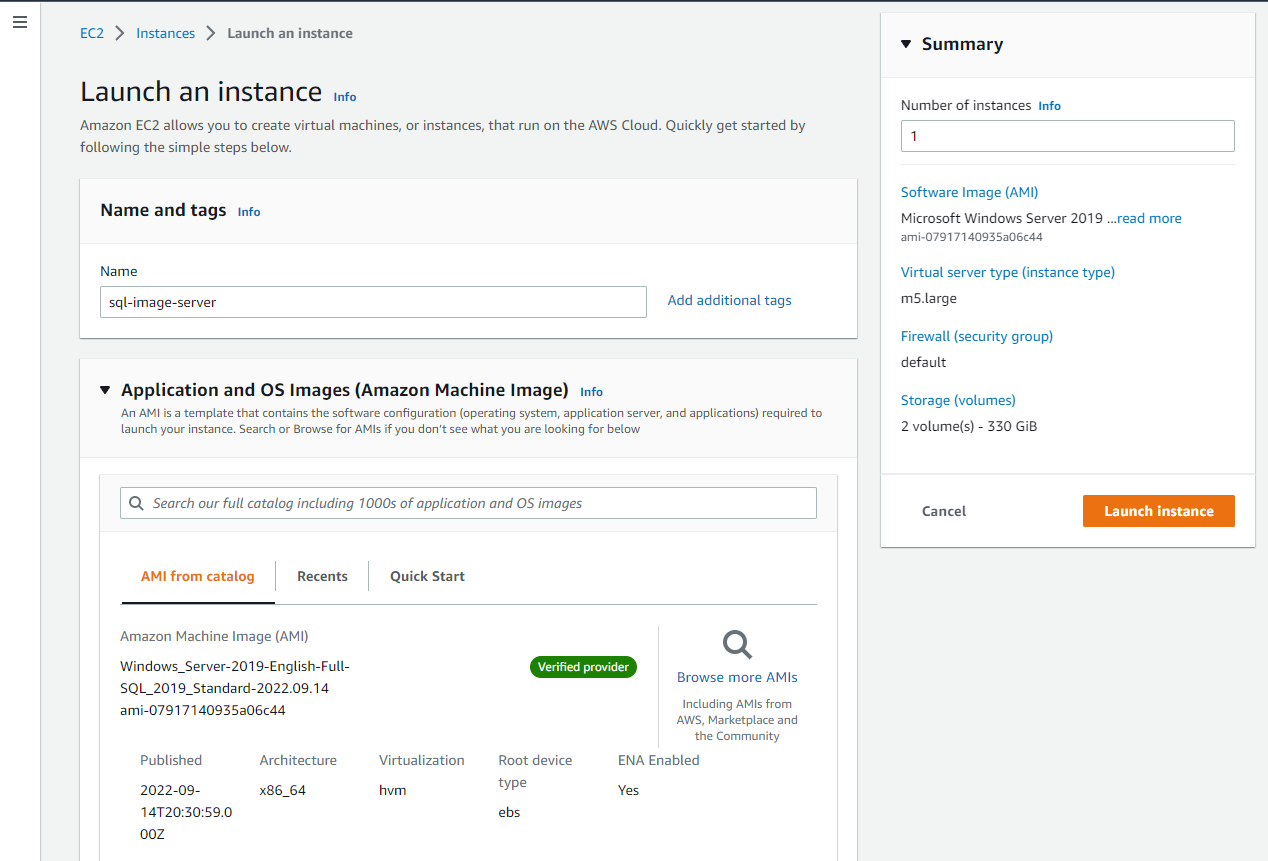Click the hvm virtualization value
This screenshot has height=861, width=1268.
coord(393,790)
